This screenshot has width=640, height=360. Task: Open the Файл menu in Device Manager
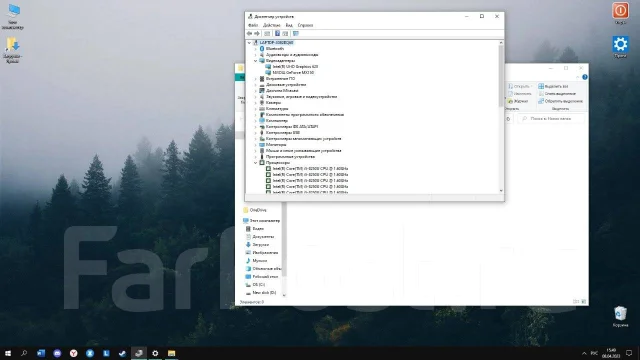pos(253,25)
